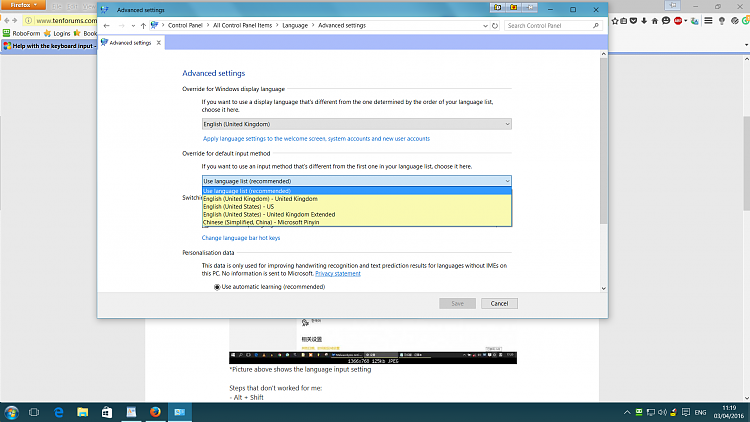Click the smiley face icon in Firefox toolbar
Screen dimensions: 750x422
pos(666,21)
